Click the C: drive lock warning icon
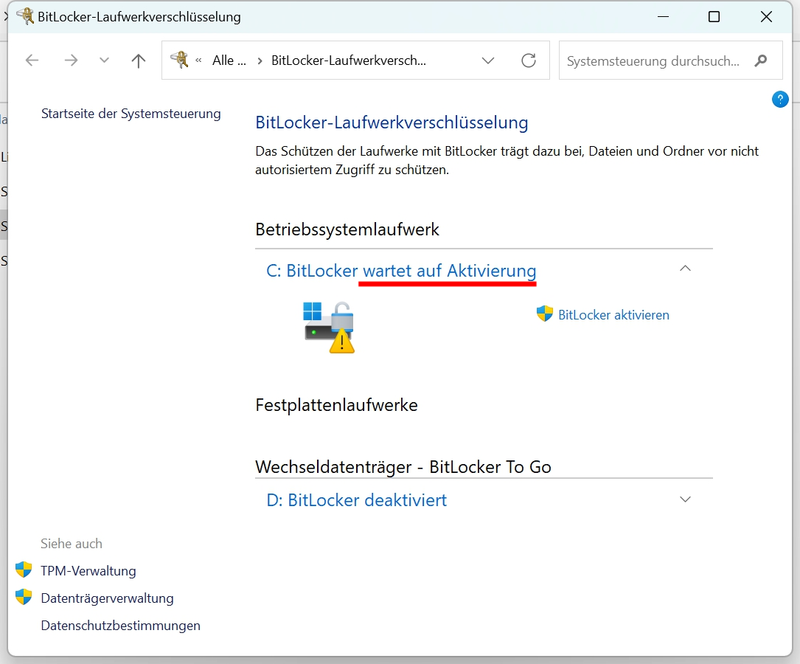This screenshot has width=800, height=664. [x=329, y=325]
